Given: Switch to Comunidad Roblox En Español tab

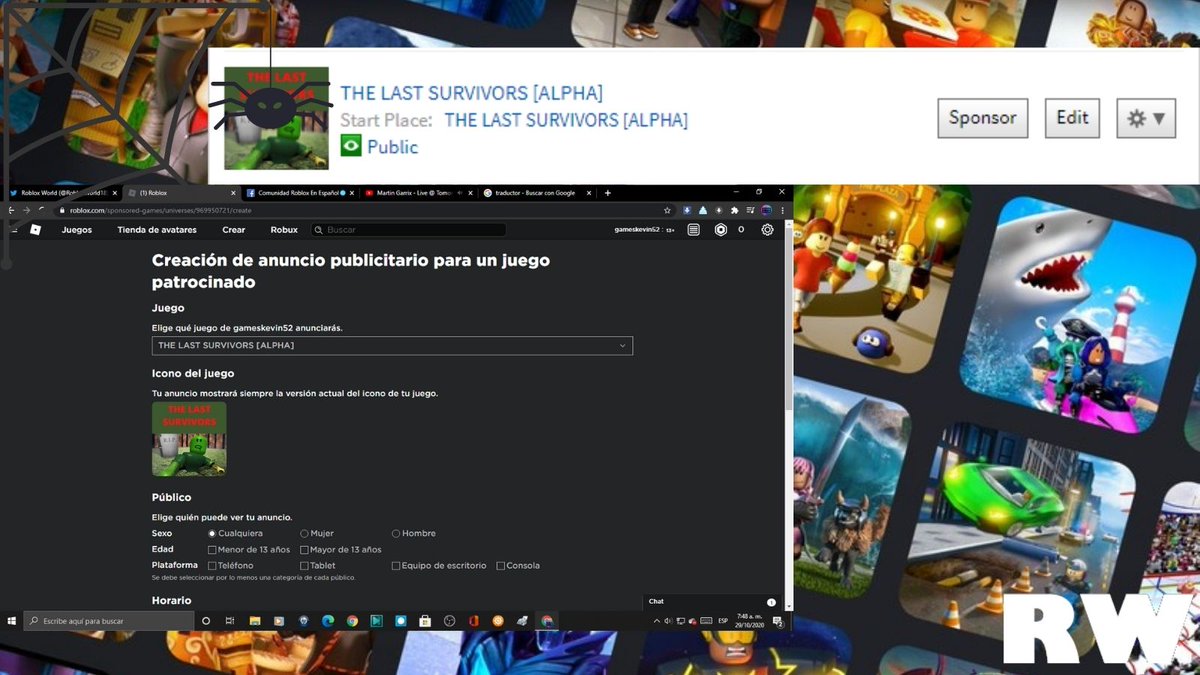Looking at the screenshot, I should point(298,192).
